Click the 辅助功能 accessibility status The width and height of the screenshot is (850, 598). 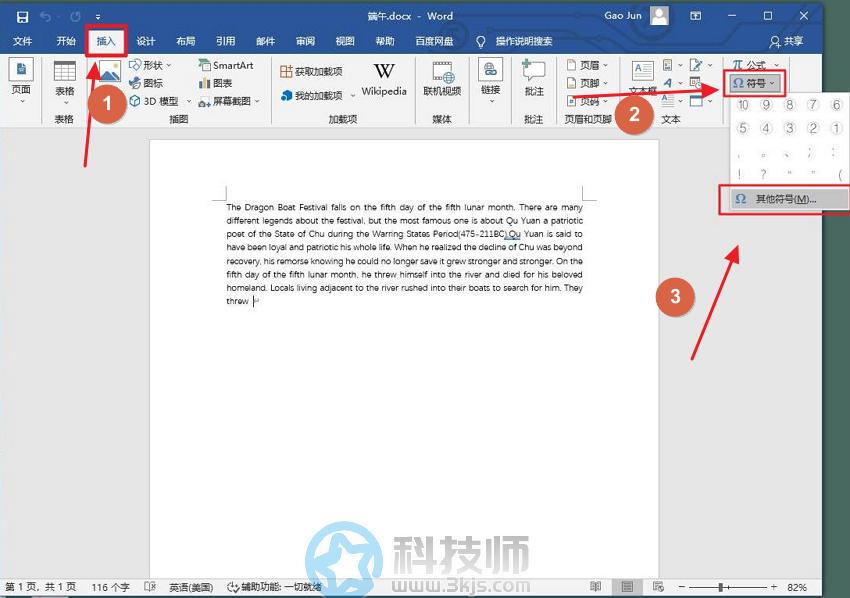click(274, 587)
